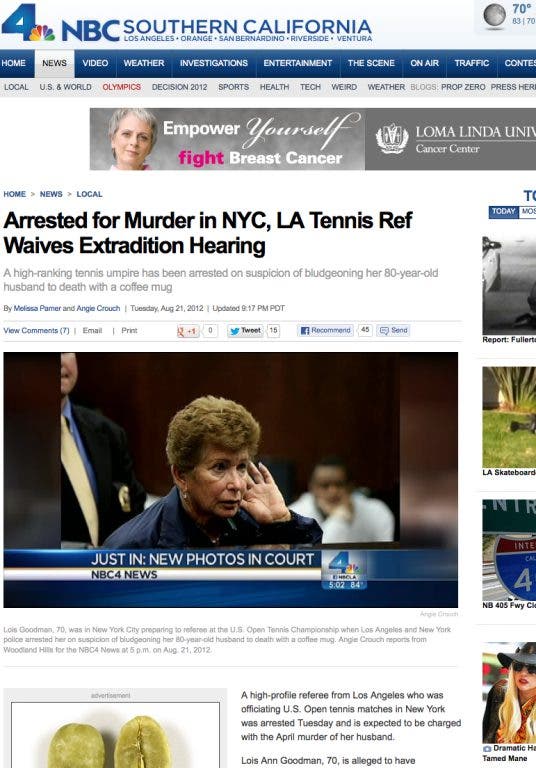This screenshot has width=536, height=768.
Task: Open the Loma Linda breast cancer ad
Action: [x=313, y=139]
